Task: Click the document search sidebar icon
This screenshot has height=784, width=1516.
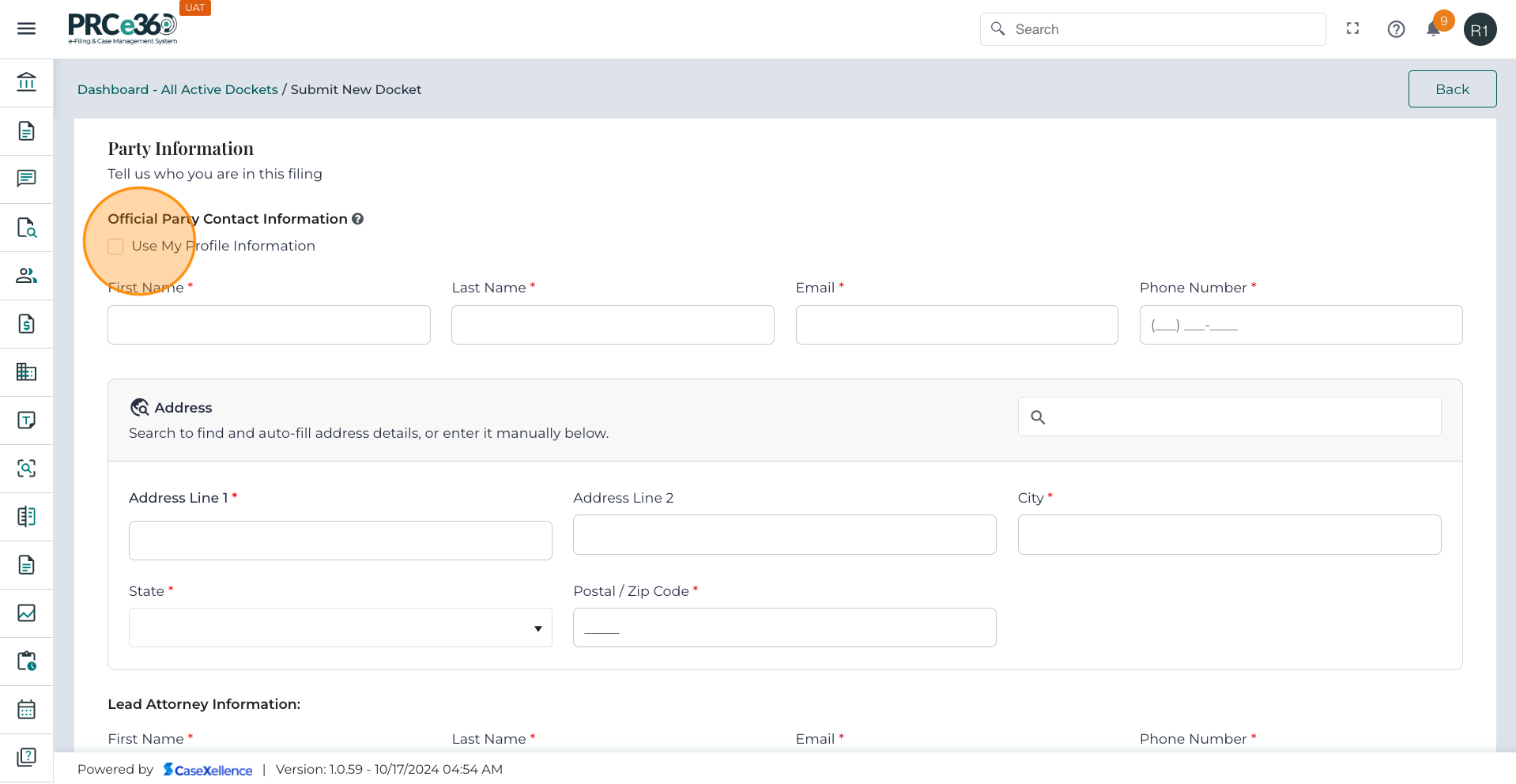Action: [26, 228]
